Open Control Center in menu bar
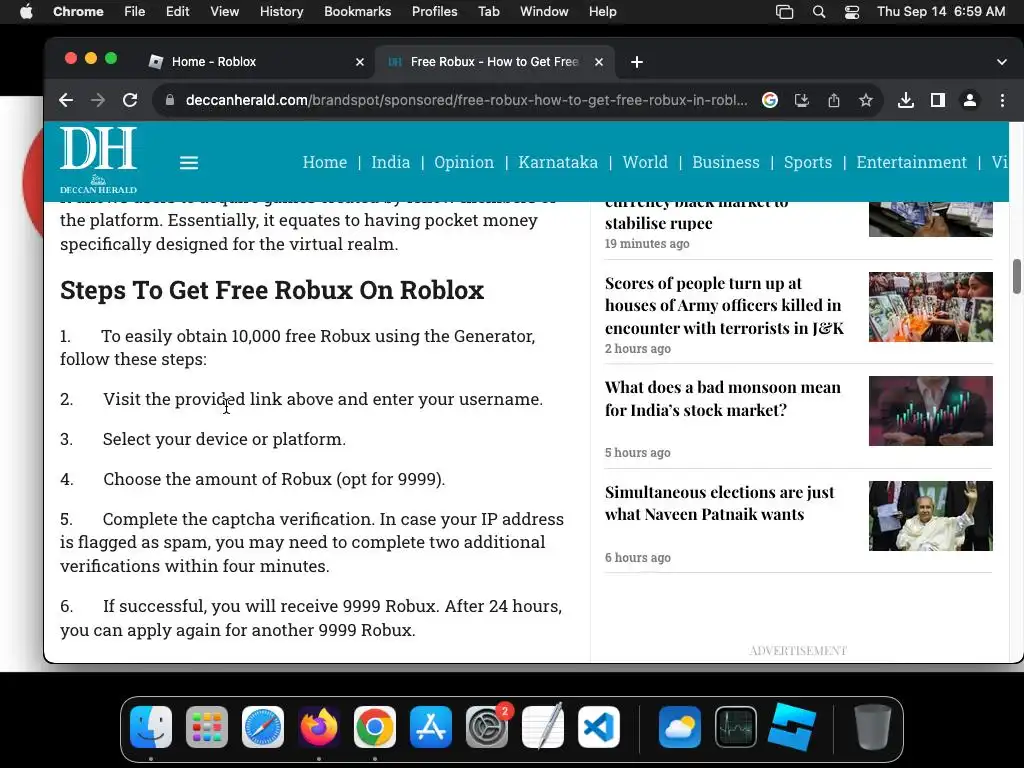Screen dimensions: 1024x768 [852, 12]
